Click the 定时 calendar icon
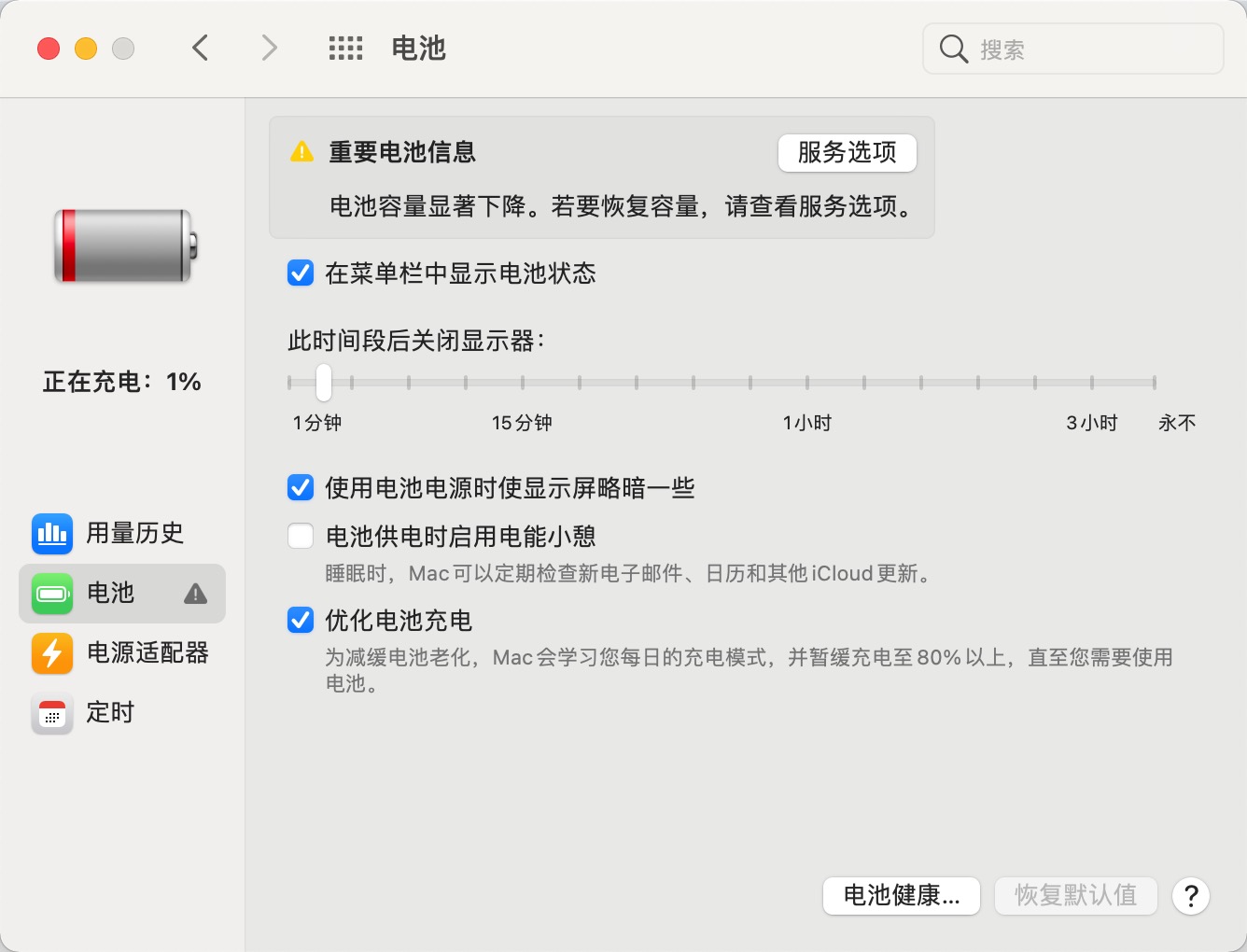 52,713
